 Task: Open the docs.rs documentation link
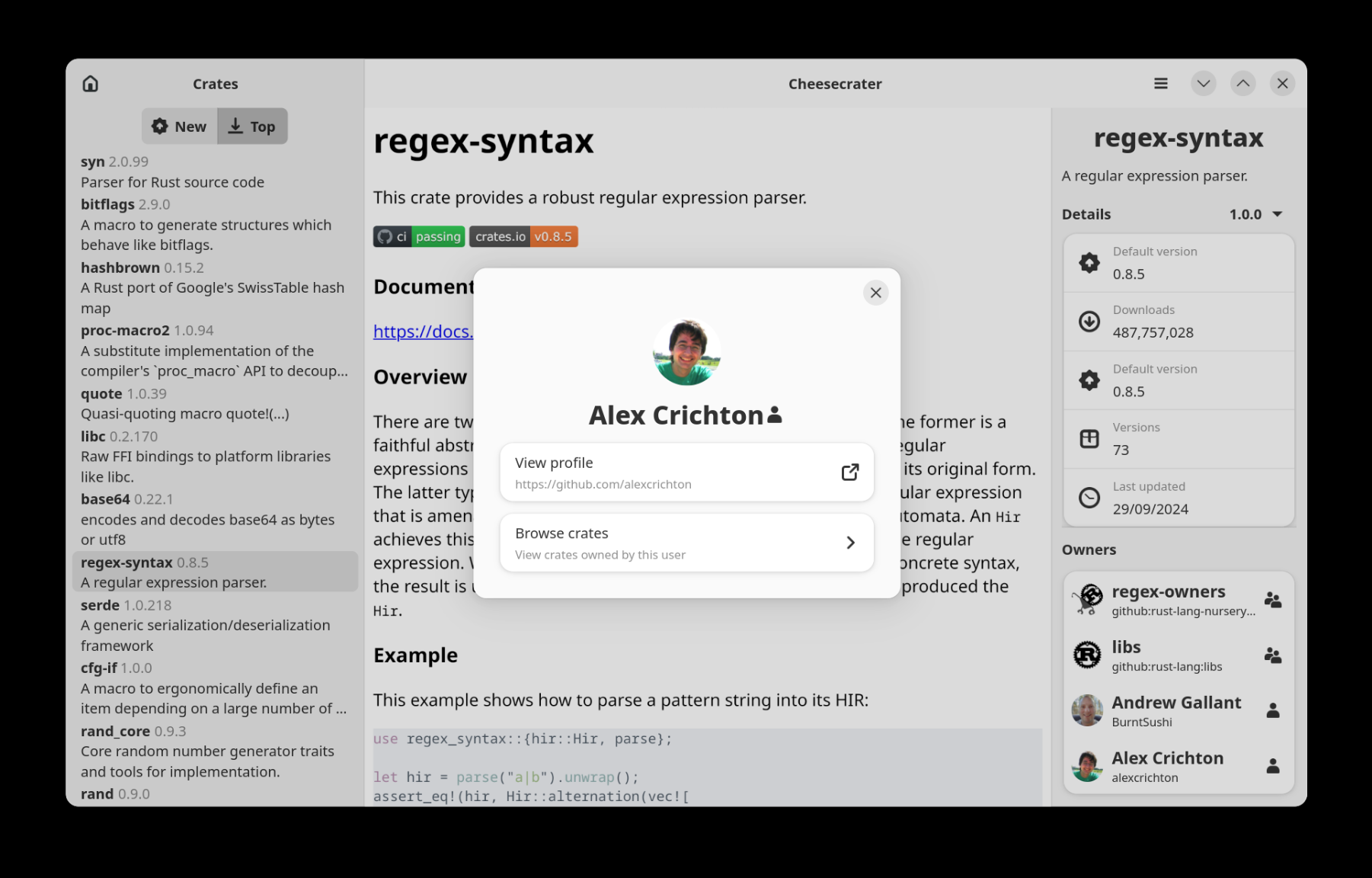coord(423,332)
